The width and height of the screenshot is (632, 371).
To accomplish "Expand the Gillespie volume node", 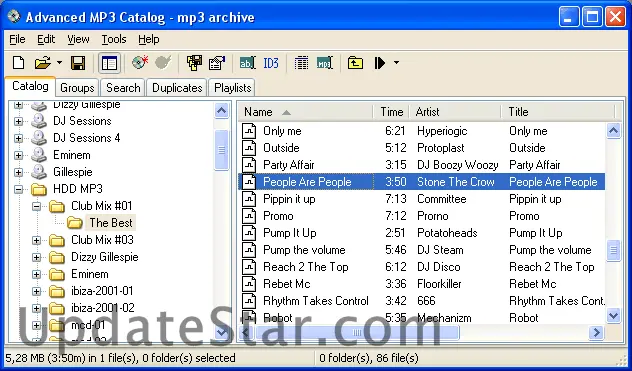I will [18, 172].
